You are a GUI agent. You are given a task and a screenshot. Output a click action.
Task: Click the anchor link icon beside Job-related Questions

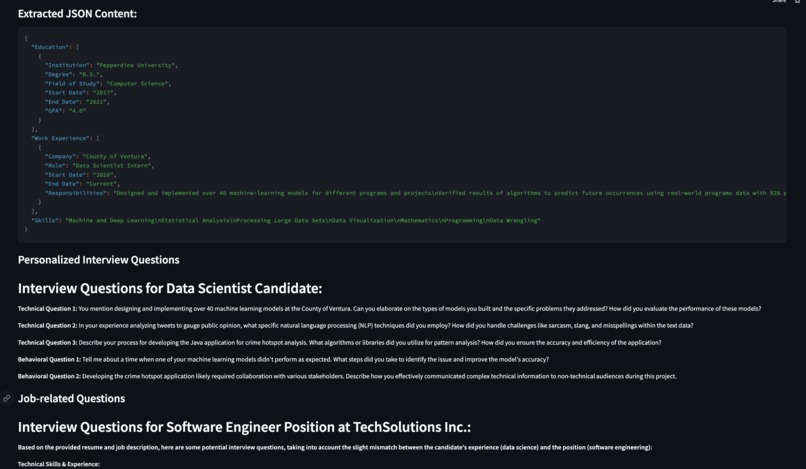pos(7,399)
